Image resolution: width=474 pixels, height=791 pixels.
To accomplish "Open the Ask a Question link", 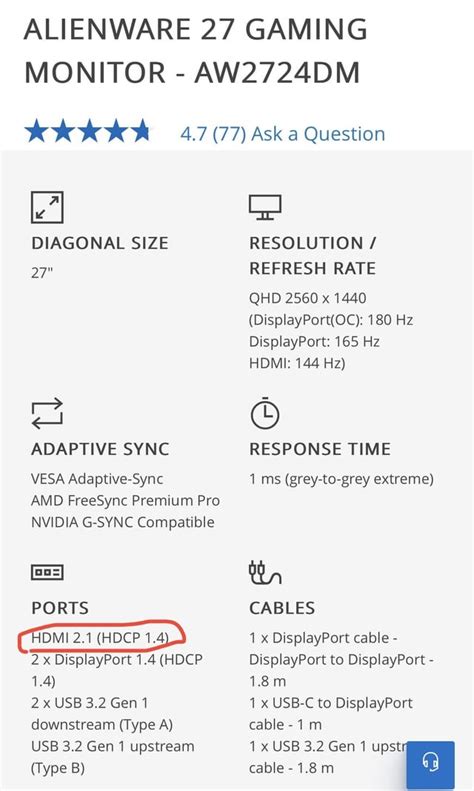I will coord(318,134).
